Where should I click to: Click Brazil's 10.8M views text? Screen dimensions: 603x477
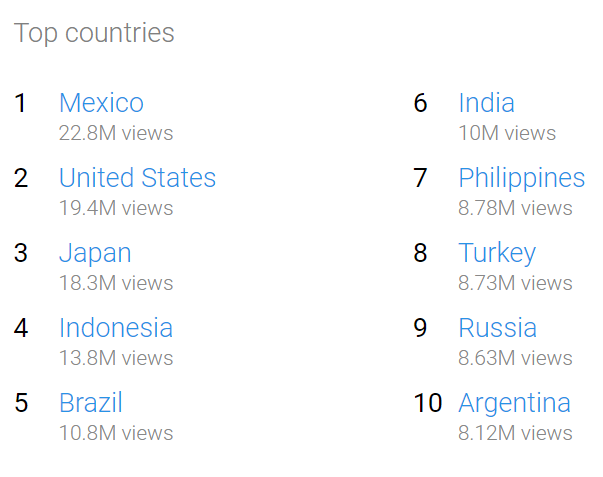pyautogui.click(x=116, y=433)
